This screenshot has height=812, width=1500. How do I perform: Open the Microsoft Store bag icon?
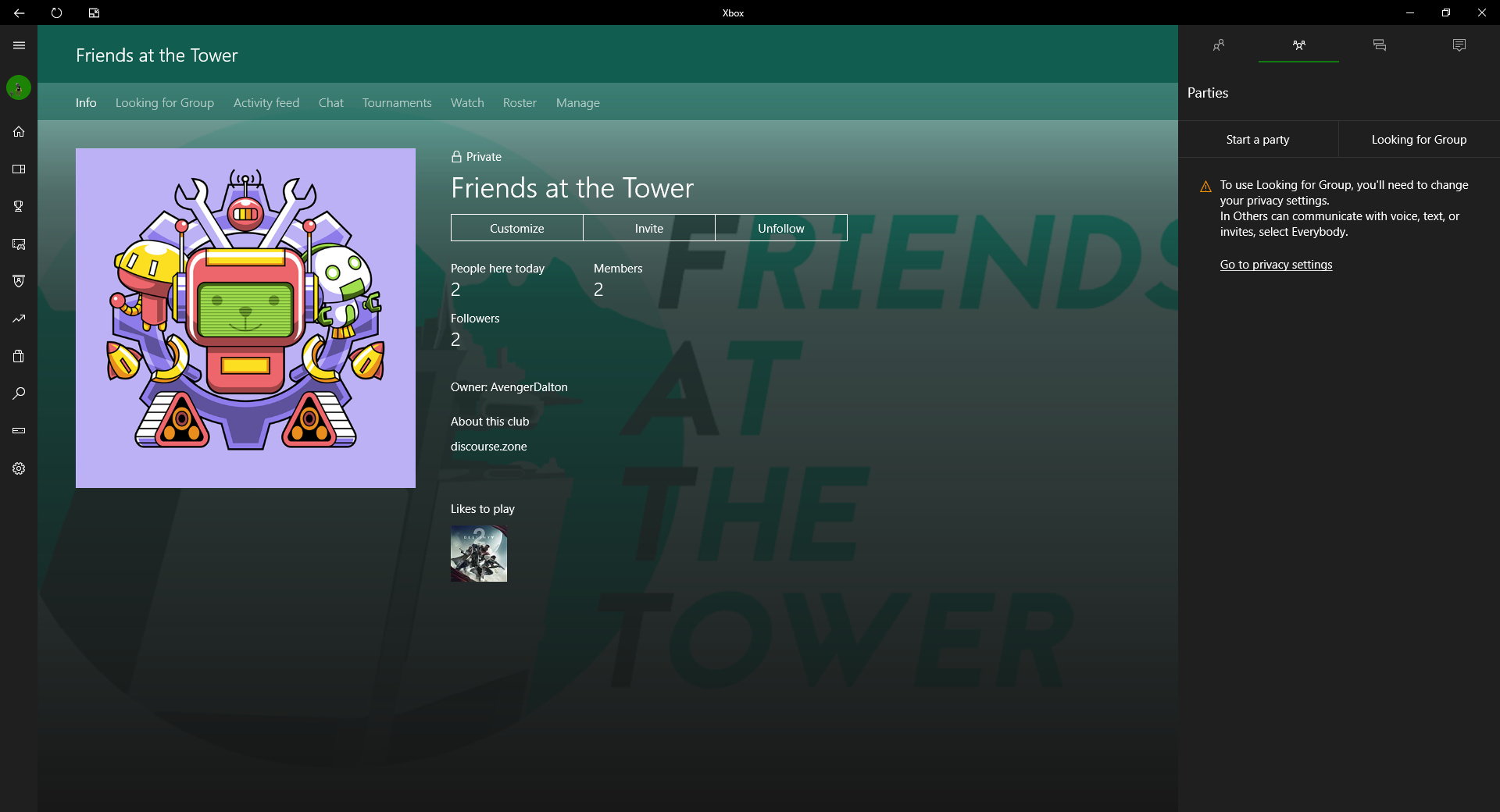tap(19, 356)
